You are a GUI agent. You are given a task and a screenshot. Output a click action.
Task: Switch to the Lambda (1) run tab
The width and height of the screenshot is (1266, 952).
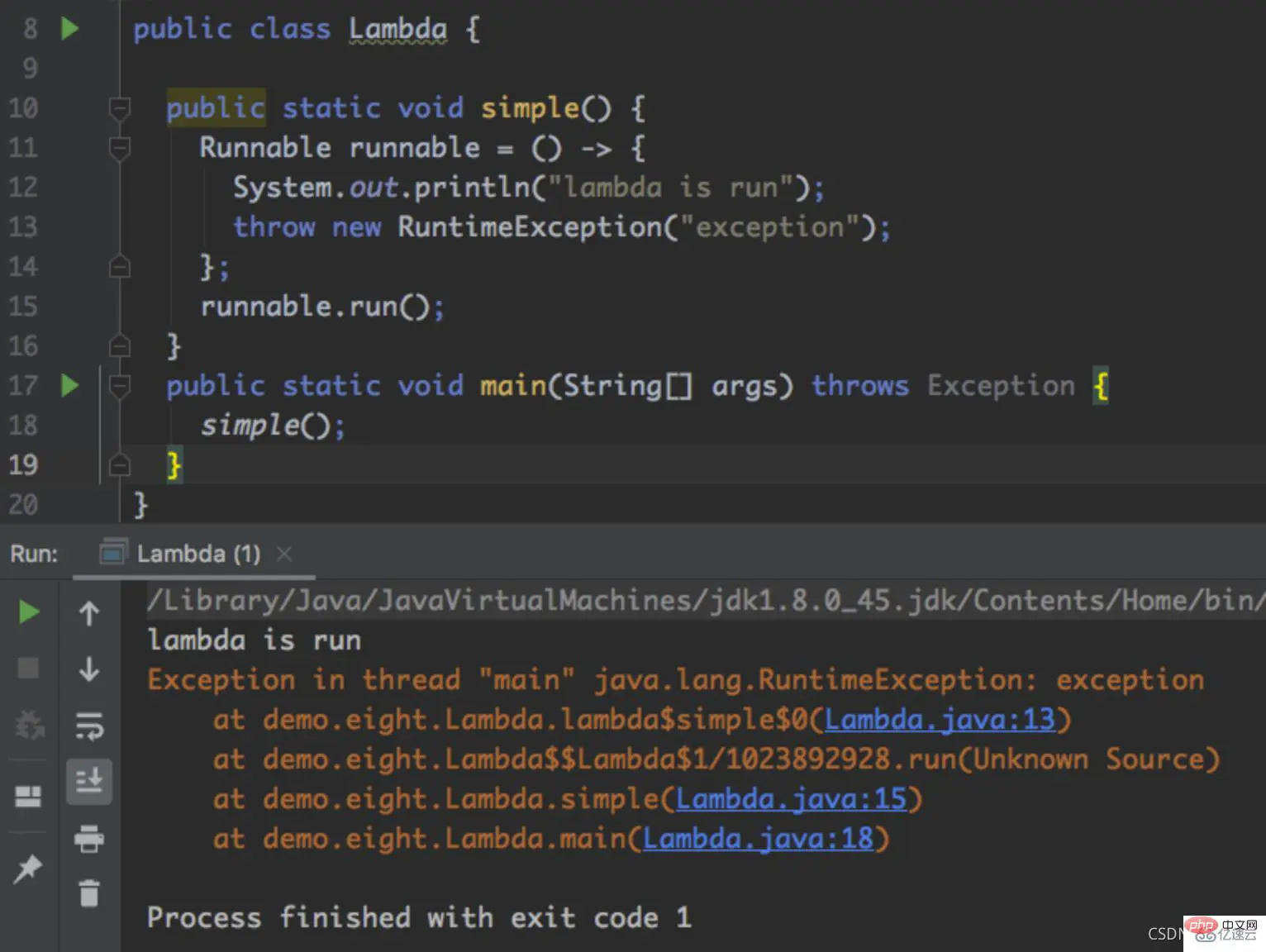coord(198,553)
